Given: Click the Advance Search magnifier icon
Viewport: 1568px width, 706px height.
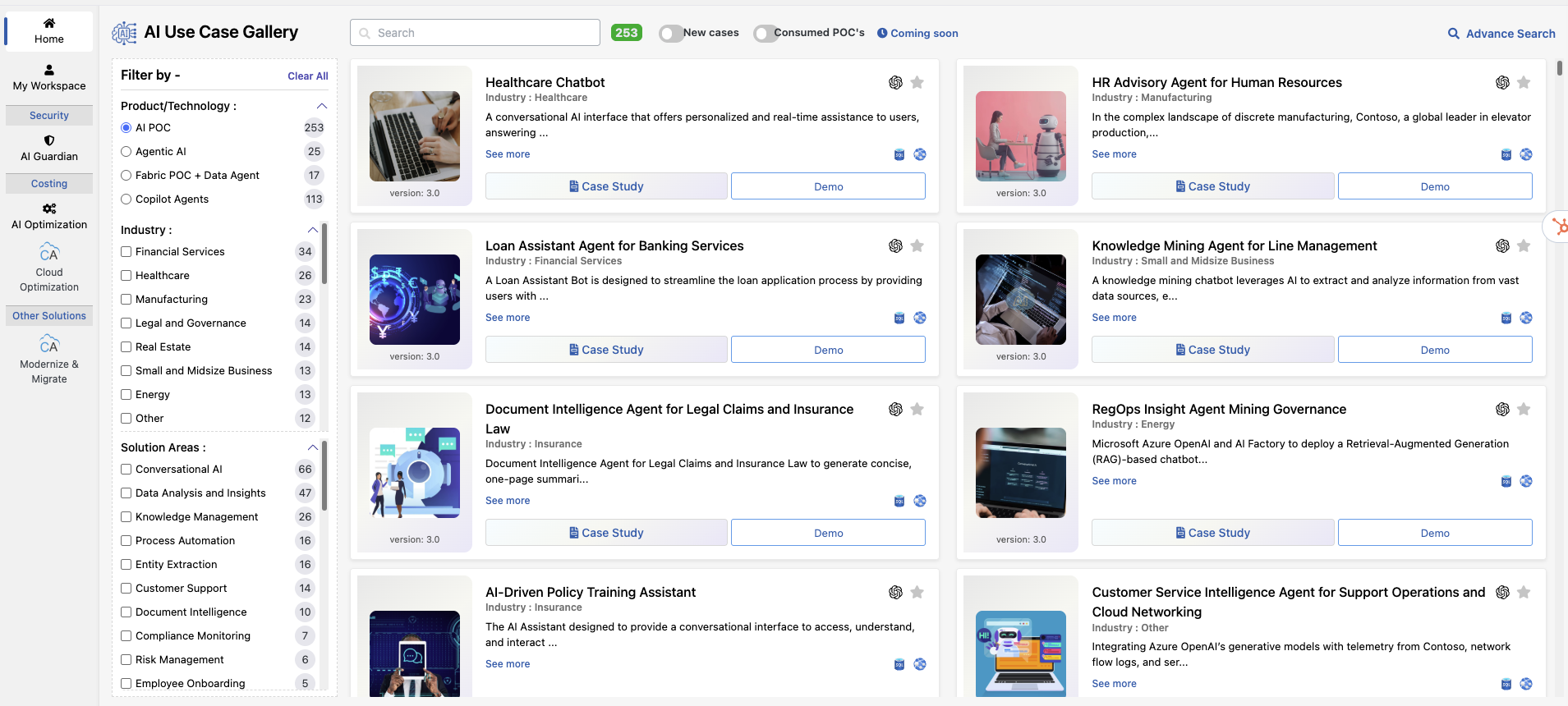Looking at the screenshot, I should pyautogui.click(x=1453, y=34).
